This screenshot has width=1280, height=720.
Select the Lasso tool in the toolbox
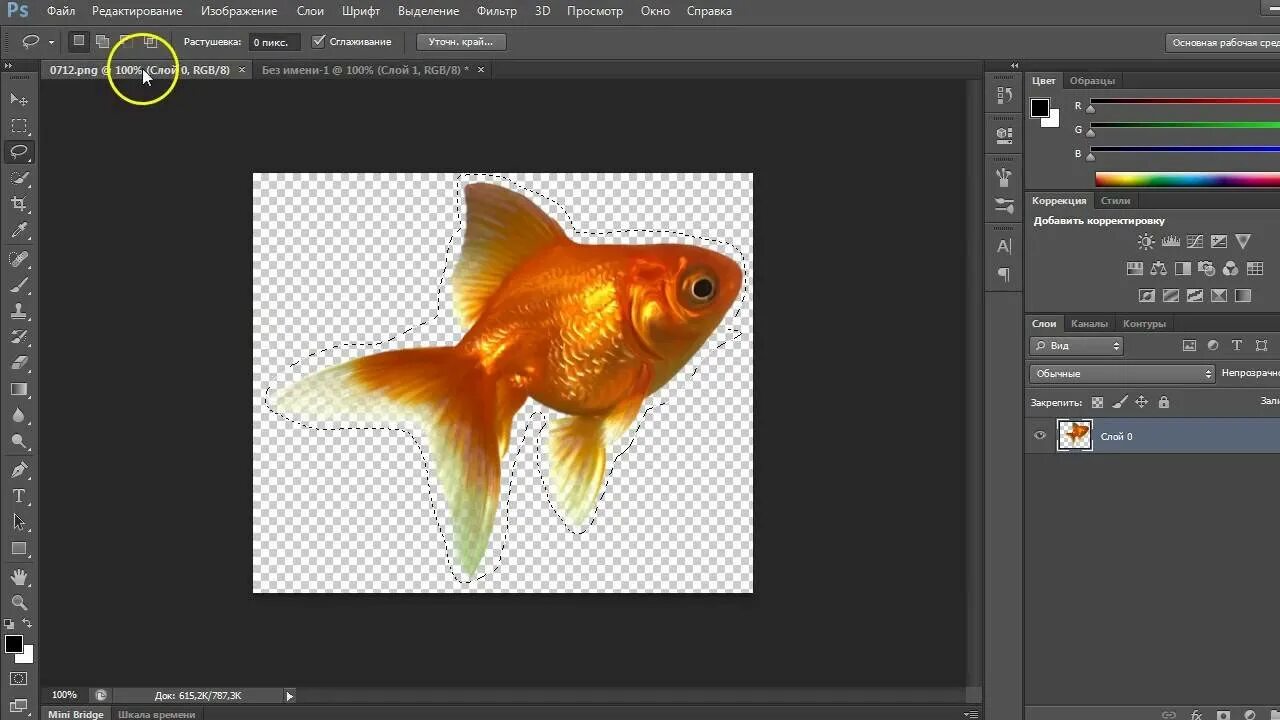[19, 152]
